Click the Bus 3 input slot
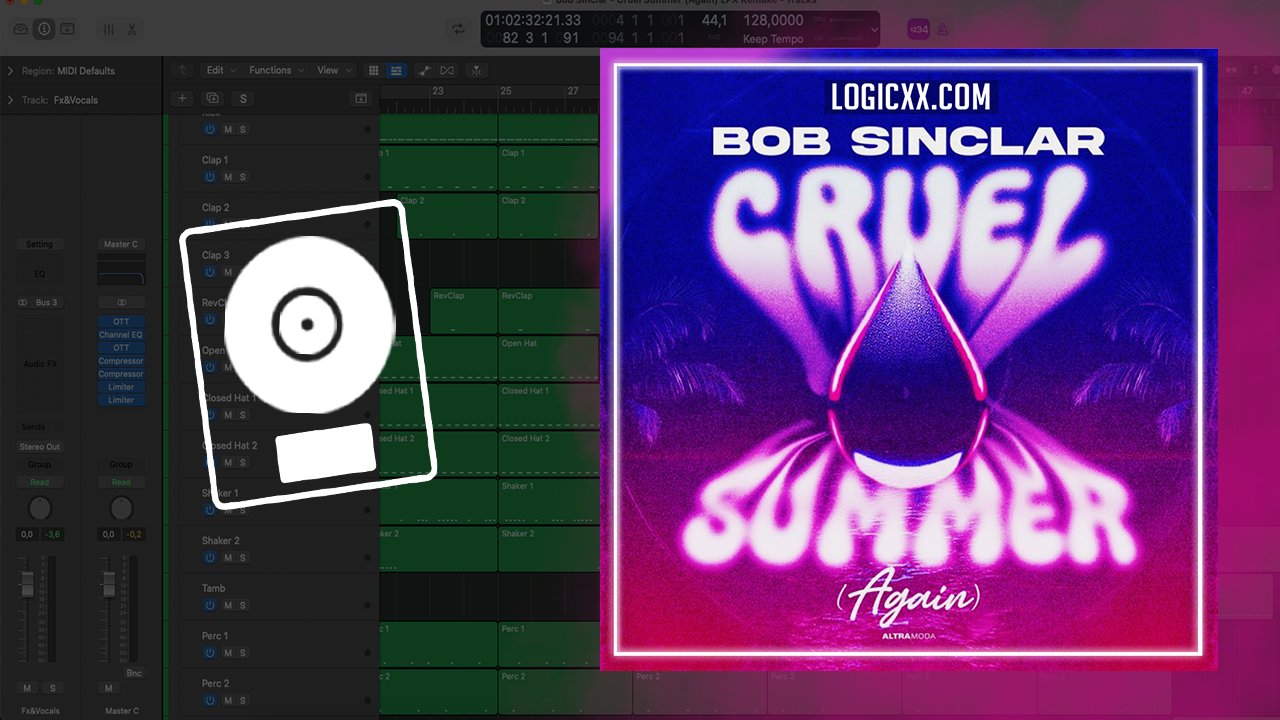1280x720 pixels. [47, 302]
